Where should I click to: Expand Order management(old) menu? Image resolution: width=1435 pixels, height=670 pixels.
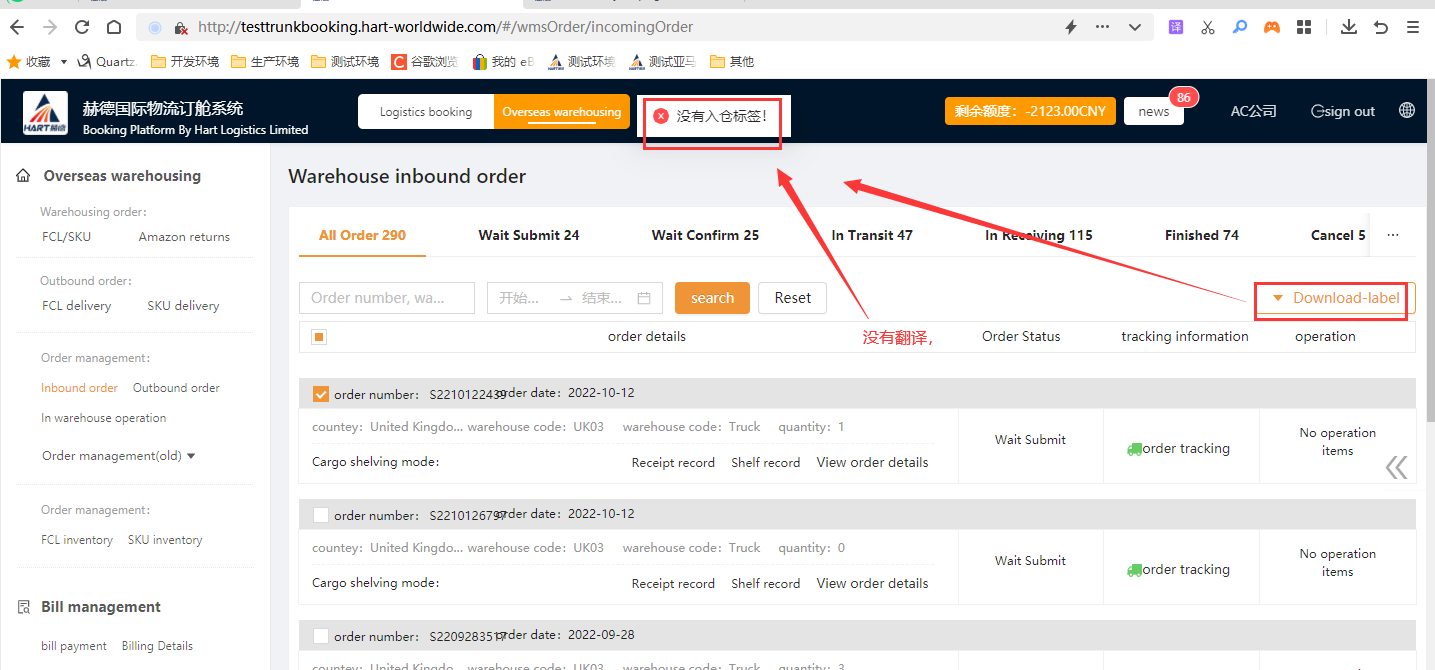pos(119,456)
